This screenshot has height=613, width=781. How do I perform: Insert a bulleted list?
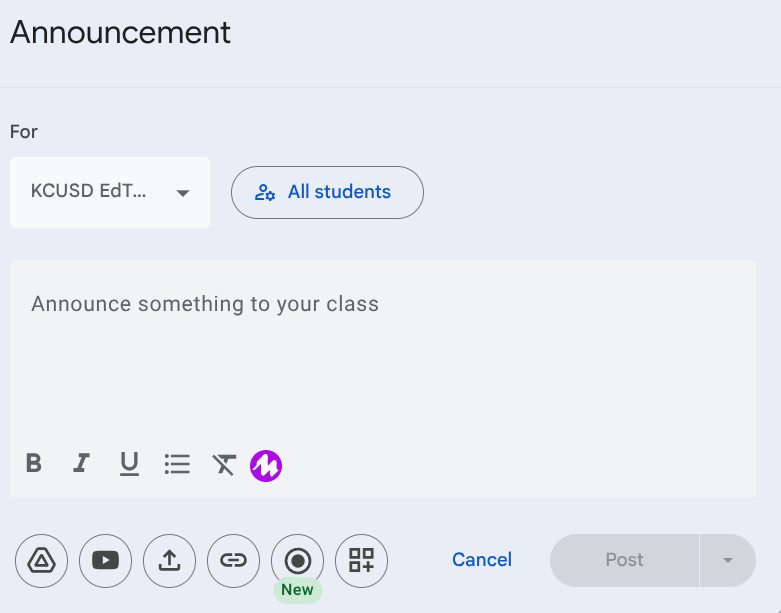click(177, 464)
